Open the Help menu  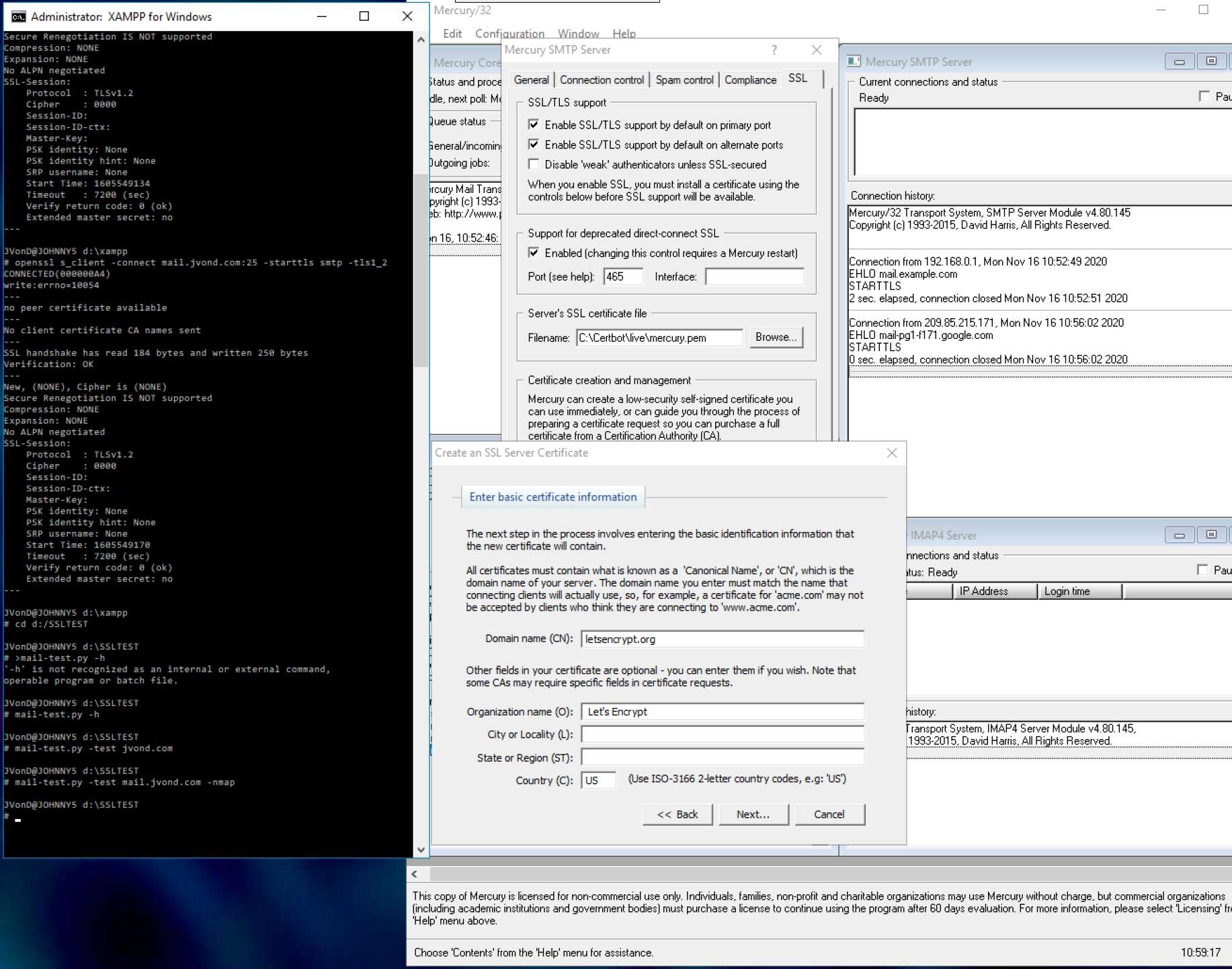(624, 34)
